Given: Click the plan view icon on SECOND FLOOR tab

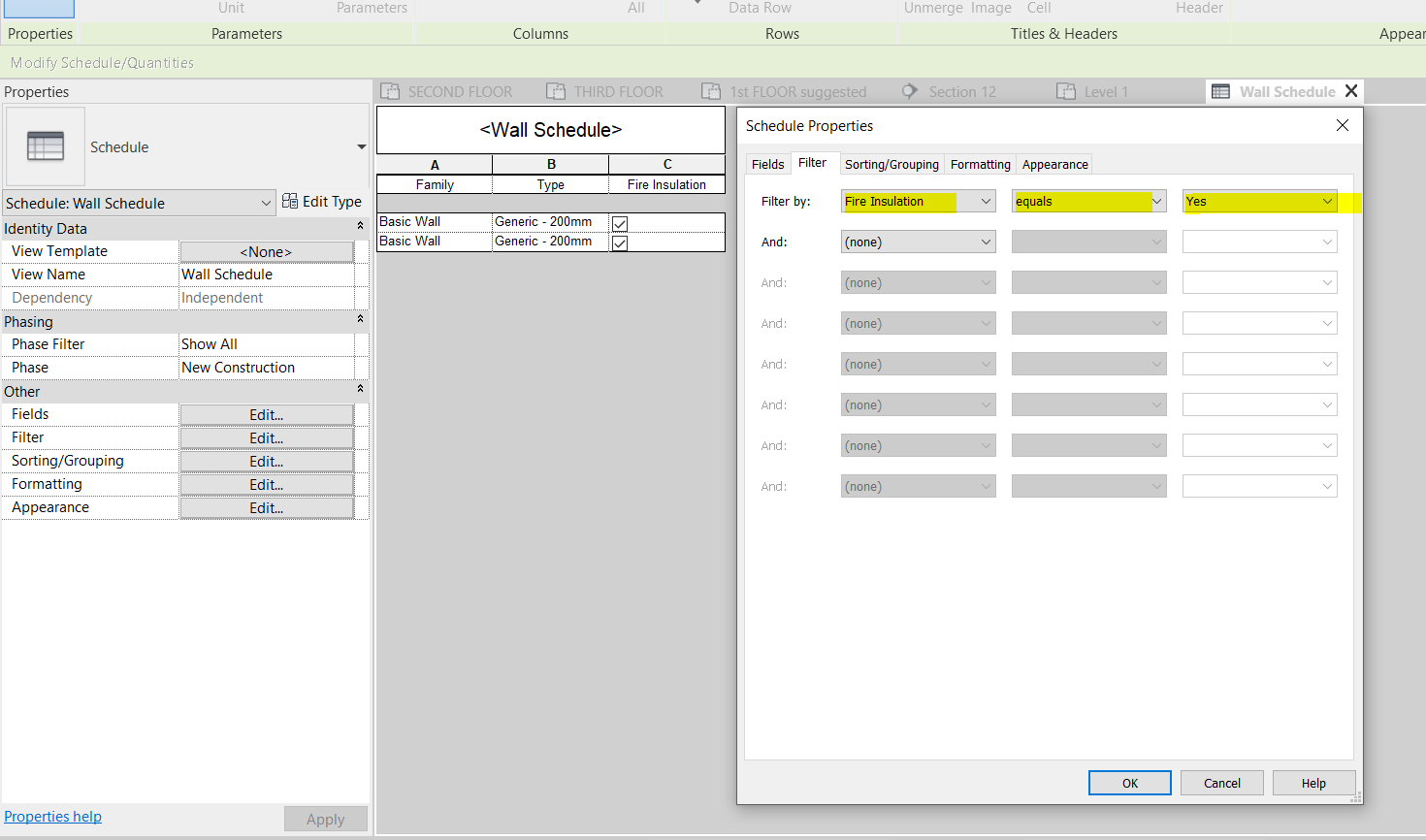Looking at the screenshot, I should pyautogui.click(x=390, y=91).
